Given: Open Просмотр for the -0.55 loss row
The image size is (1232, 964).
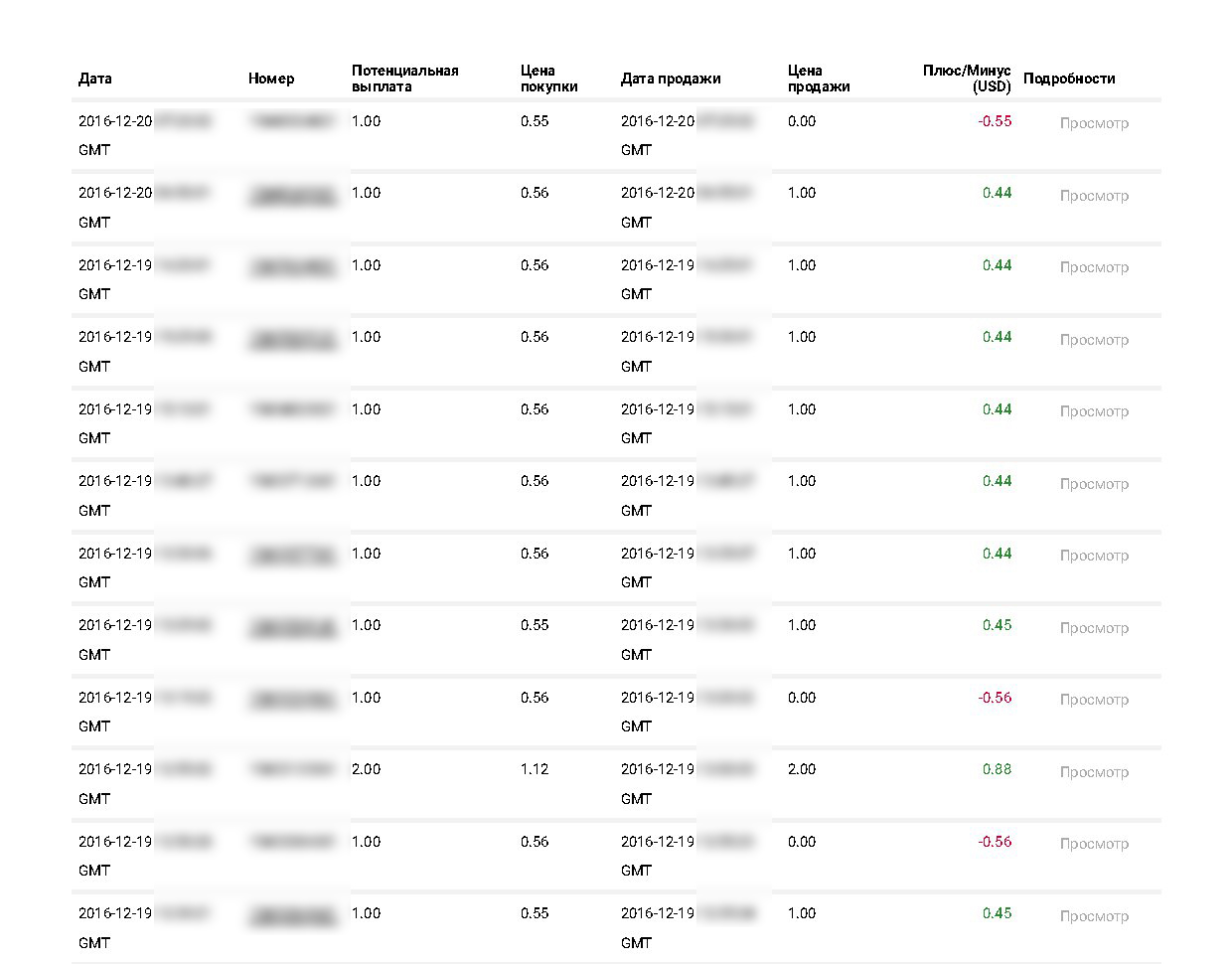Looking at the screenshot, I should [x=1094, y=123].
